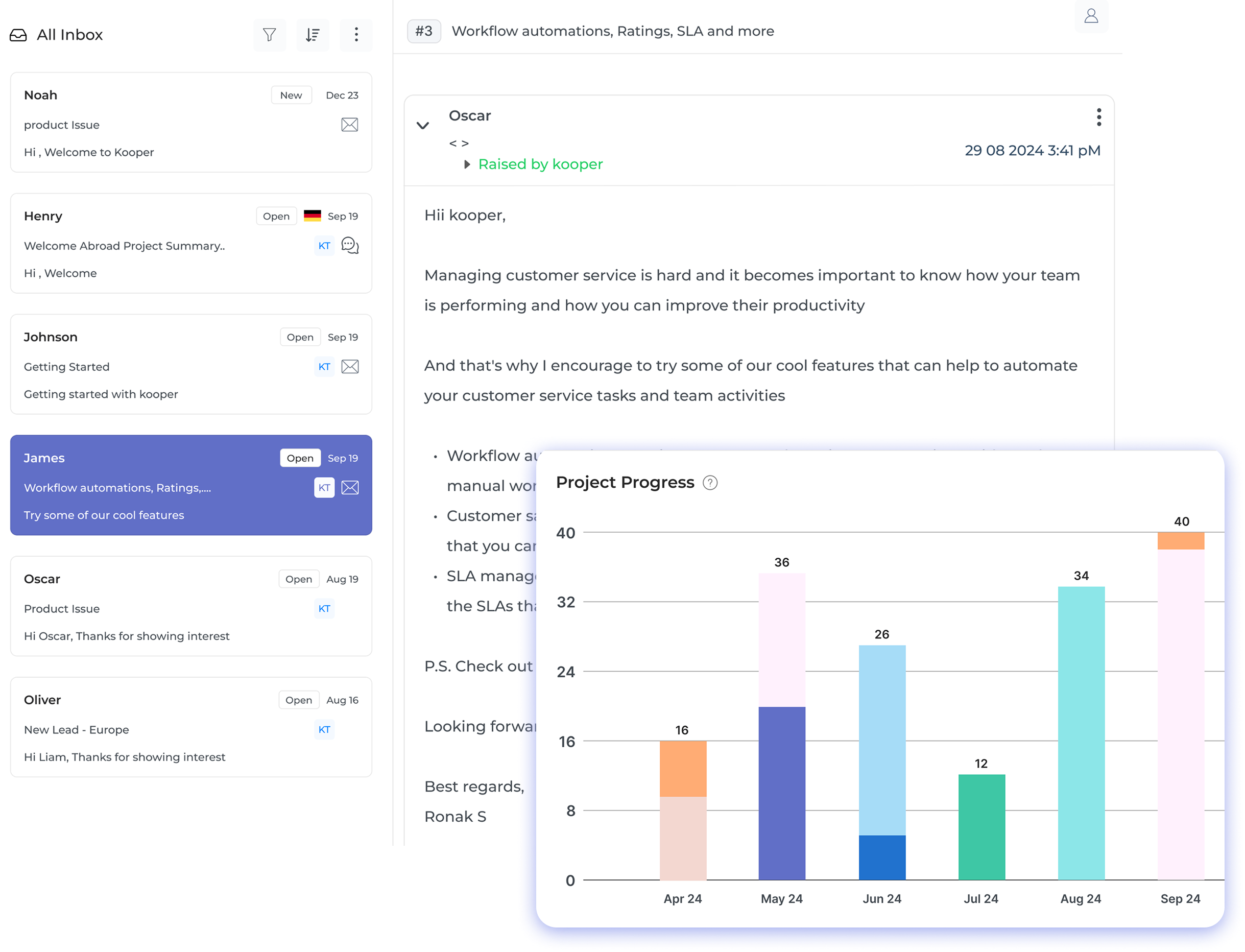Viewport: 1245px width, 952px height.
Task: Open Oscar message three-dot menu
Action: tap(1098, 117)
